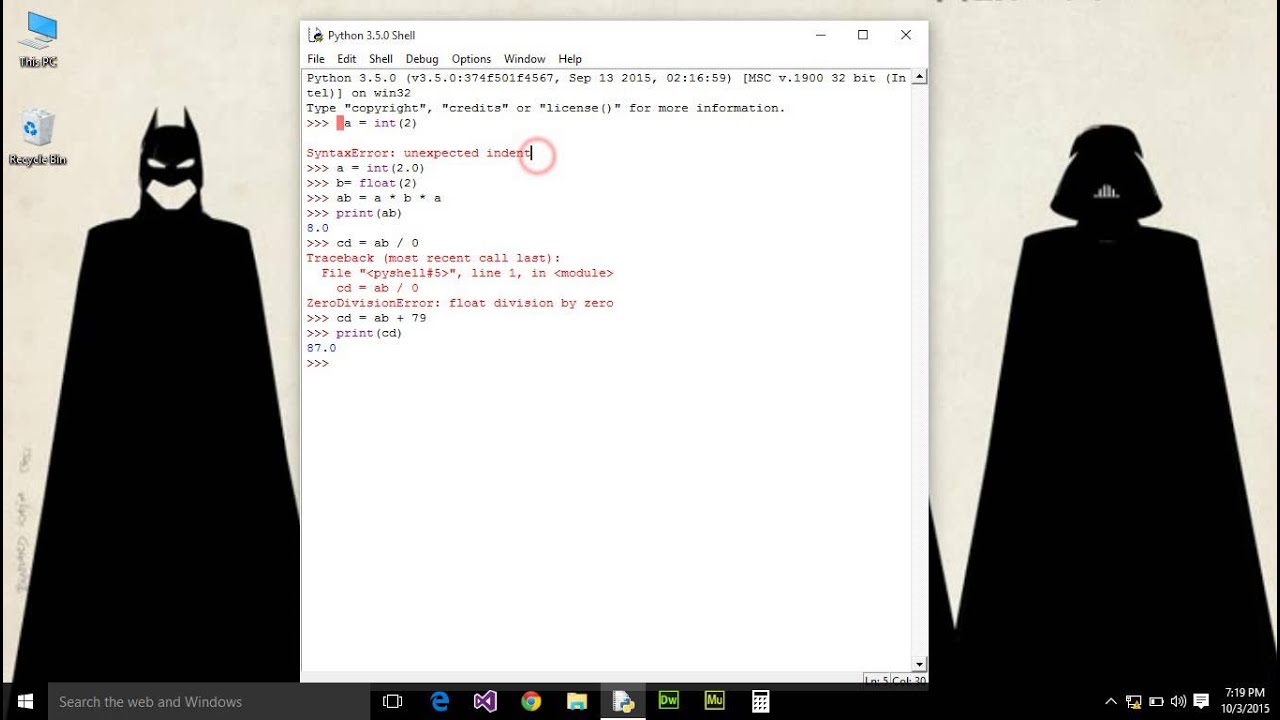Viewport: 1280px width, 720px height.
Task: Open This PC desktop icon
Action: (x=38, y=40)
